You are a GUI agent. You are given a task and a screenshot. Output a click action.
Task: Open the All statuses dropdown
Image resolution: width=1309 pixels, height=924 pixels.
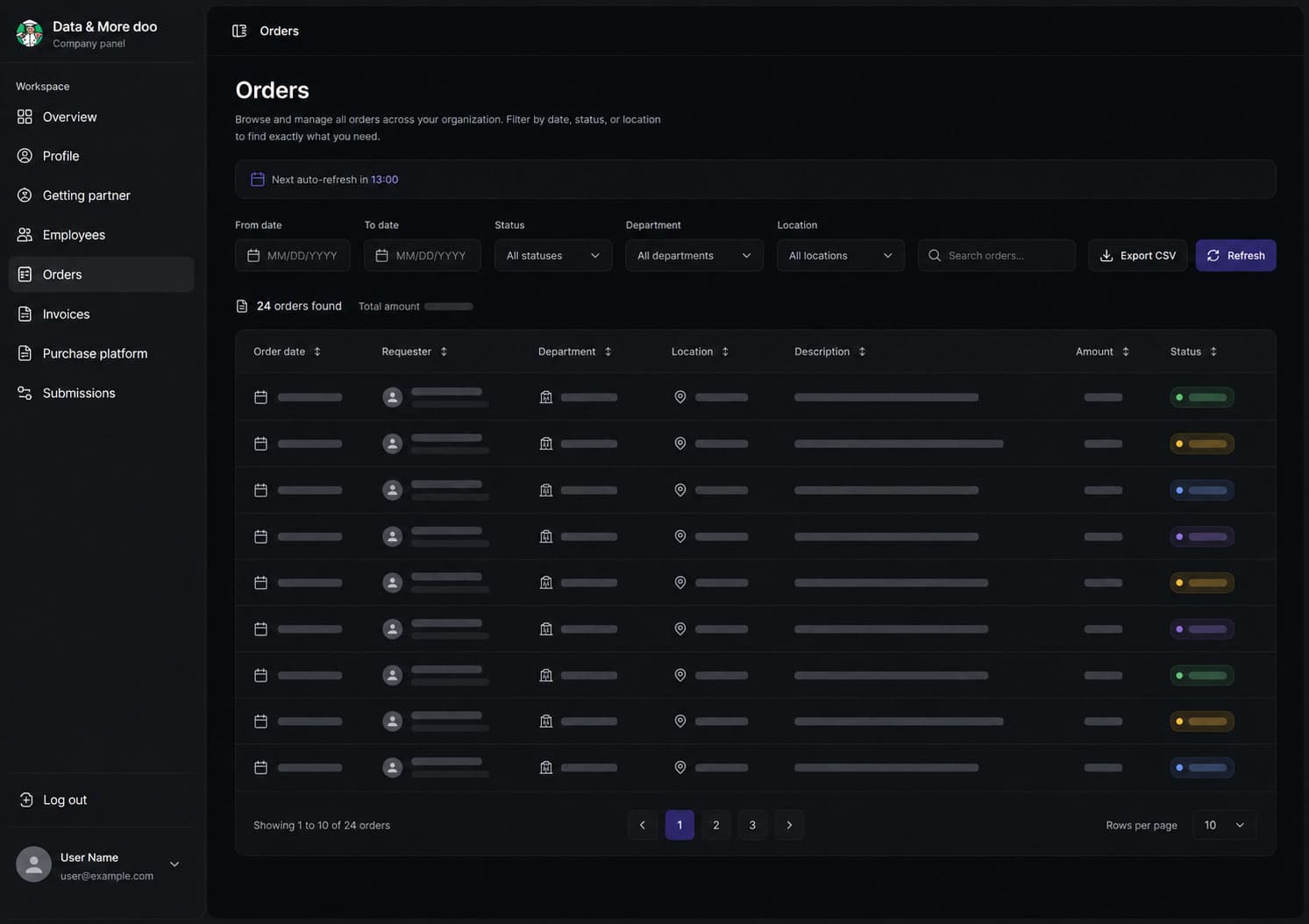coord(553,255)
